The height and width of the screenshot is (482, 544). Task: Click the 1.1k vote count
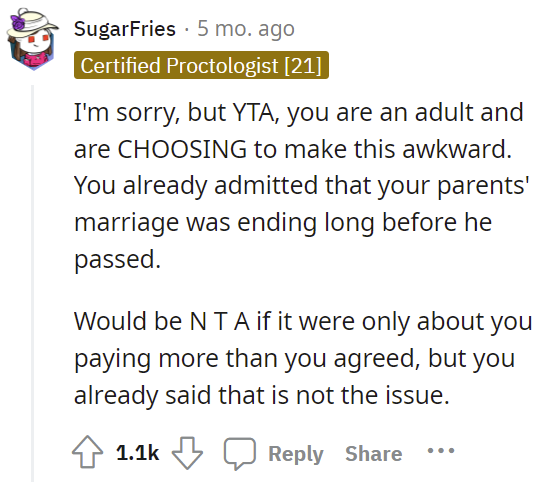[137, 453]
